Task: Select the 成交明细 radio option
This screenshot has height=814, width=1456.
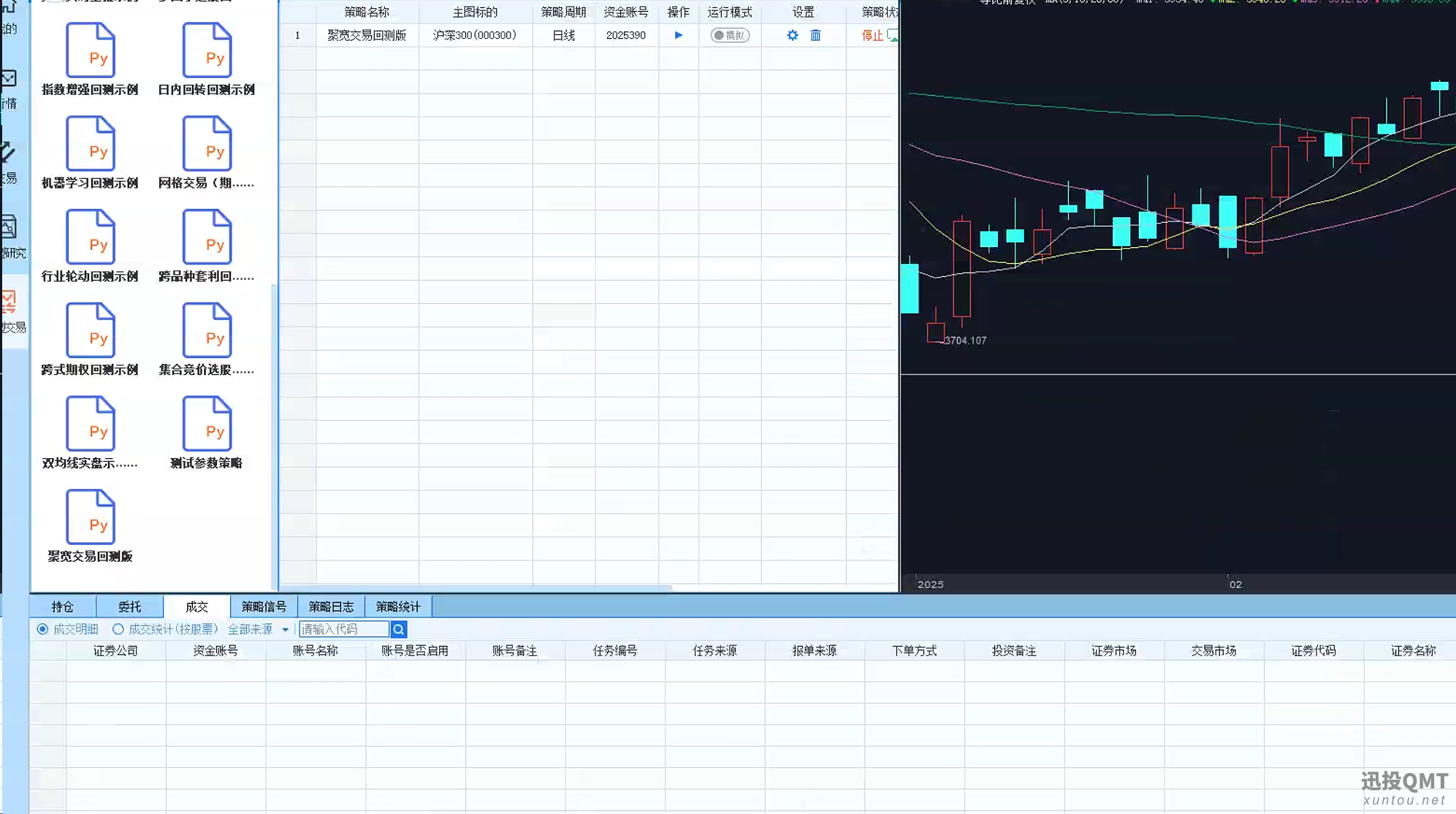Action: (42, 629)
